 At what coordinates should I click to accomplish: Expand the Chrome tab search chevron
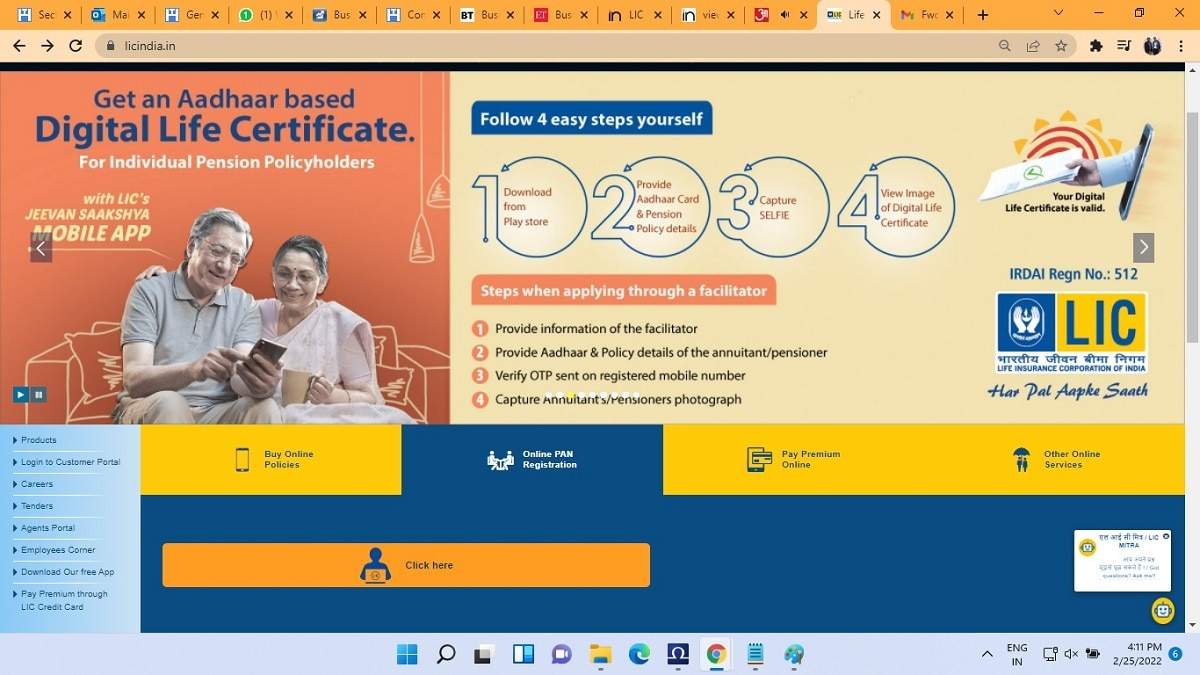pos(1058,14)
